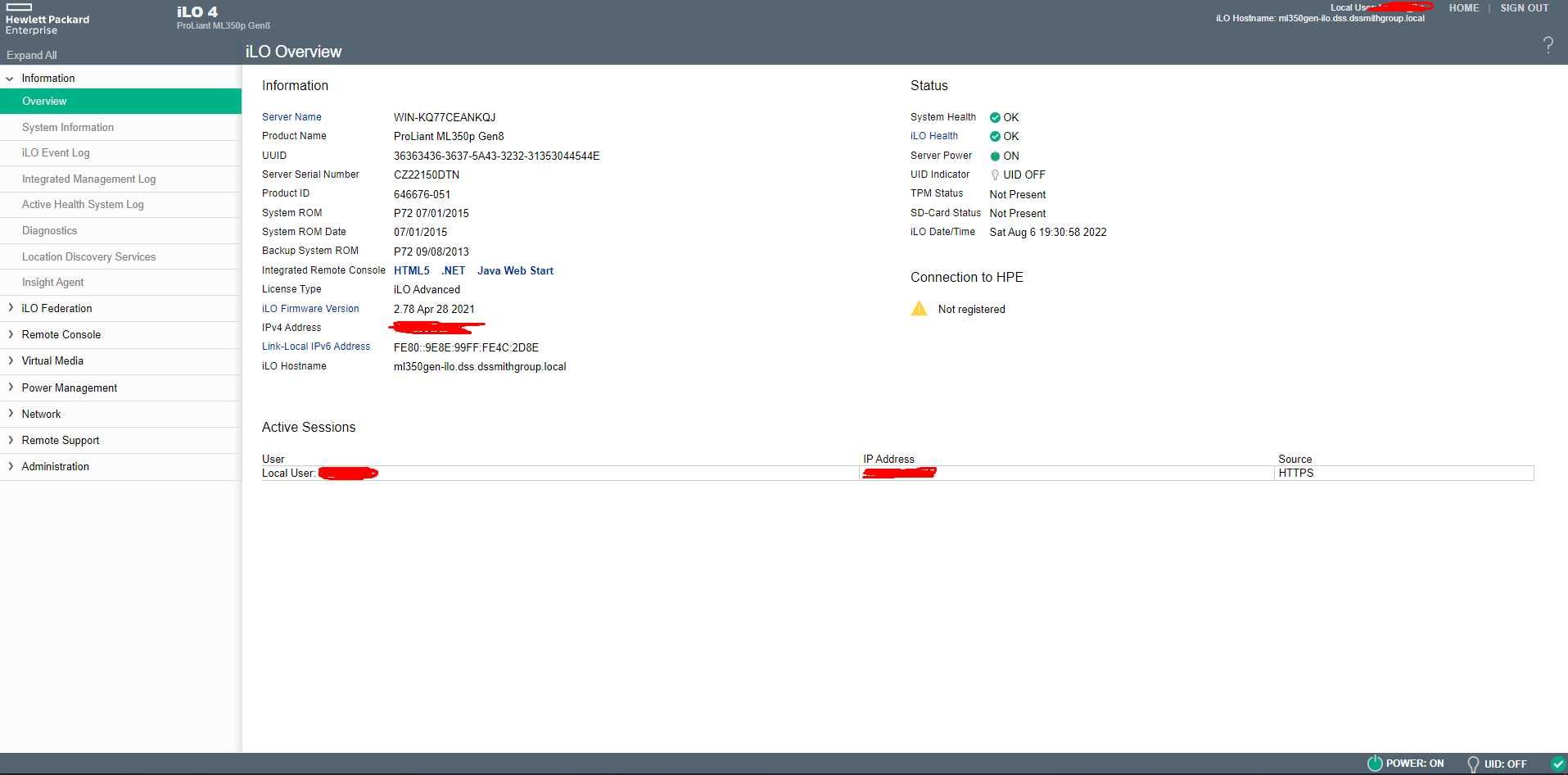Launch Java Web Start remote console

pyautogui.click(x=515, y=270)
